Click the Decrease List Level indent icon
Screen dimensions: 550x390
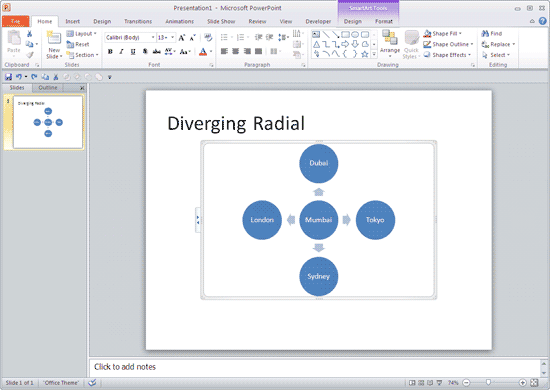(x=259, y=37)
